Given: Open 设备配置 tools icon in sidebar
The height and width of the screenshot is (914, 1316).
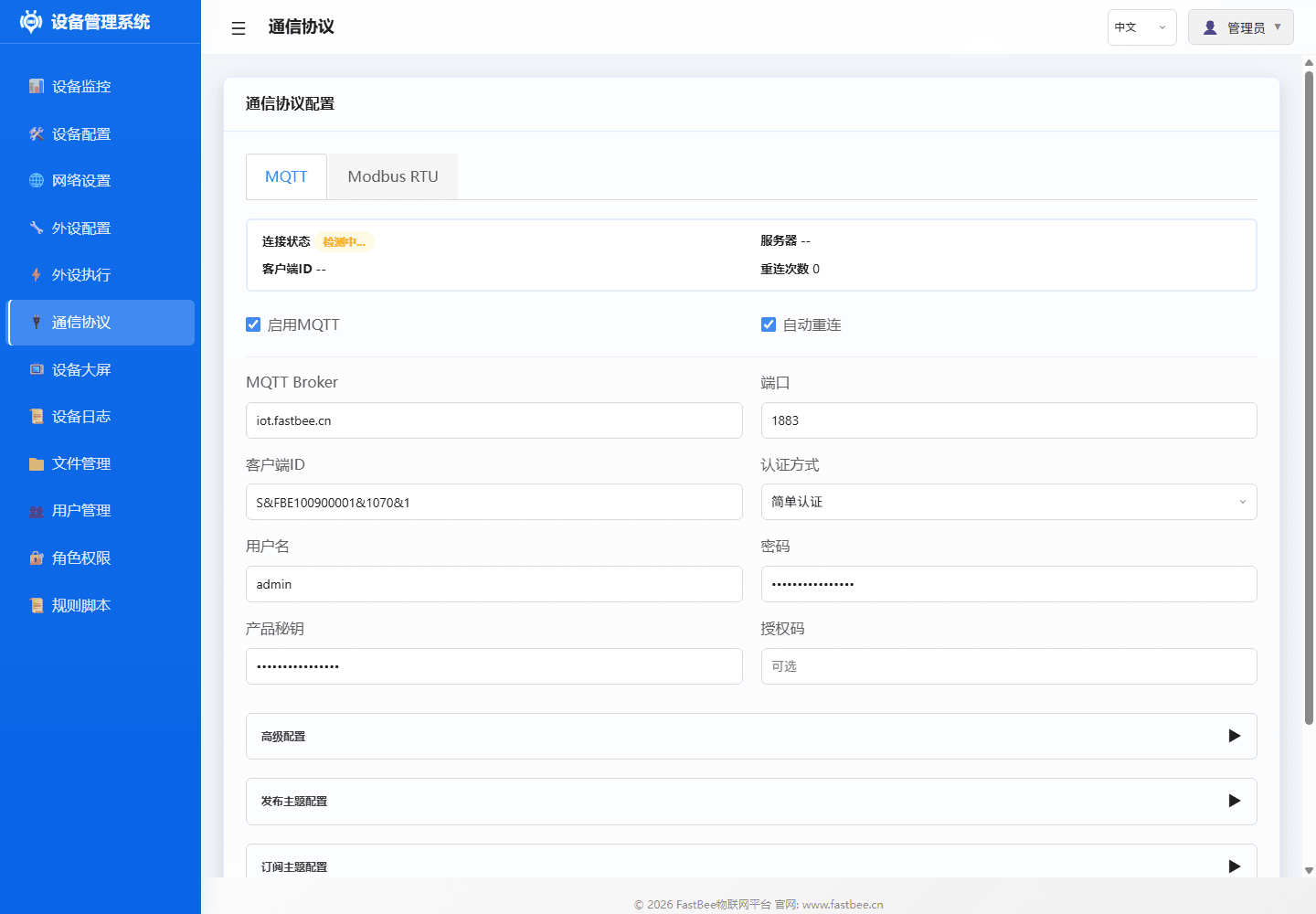Looking at the screenshot, I should pyautogui.click(x=37, y=133).
